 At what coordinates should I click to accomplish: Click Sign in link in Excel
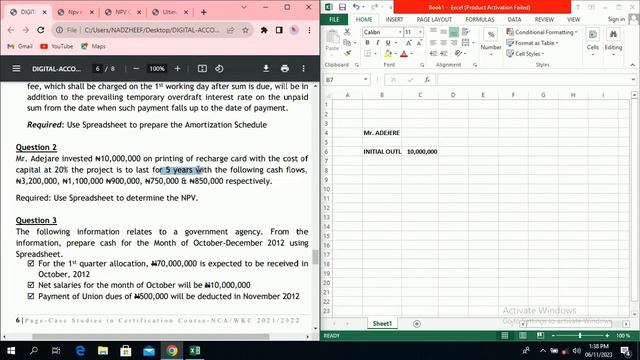[x=616, y=19]
